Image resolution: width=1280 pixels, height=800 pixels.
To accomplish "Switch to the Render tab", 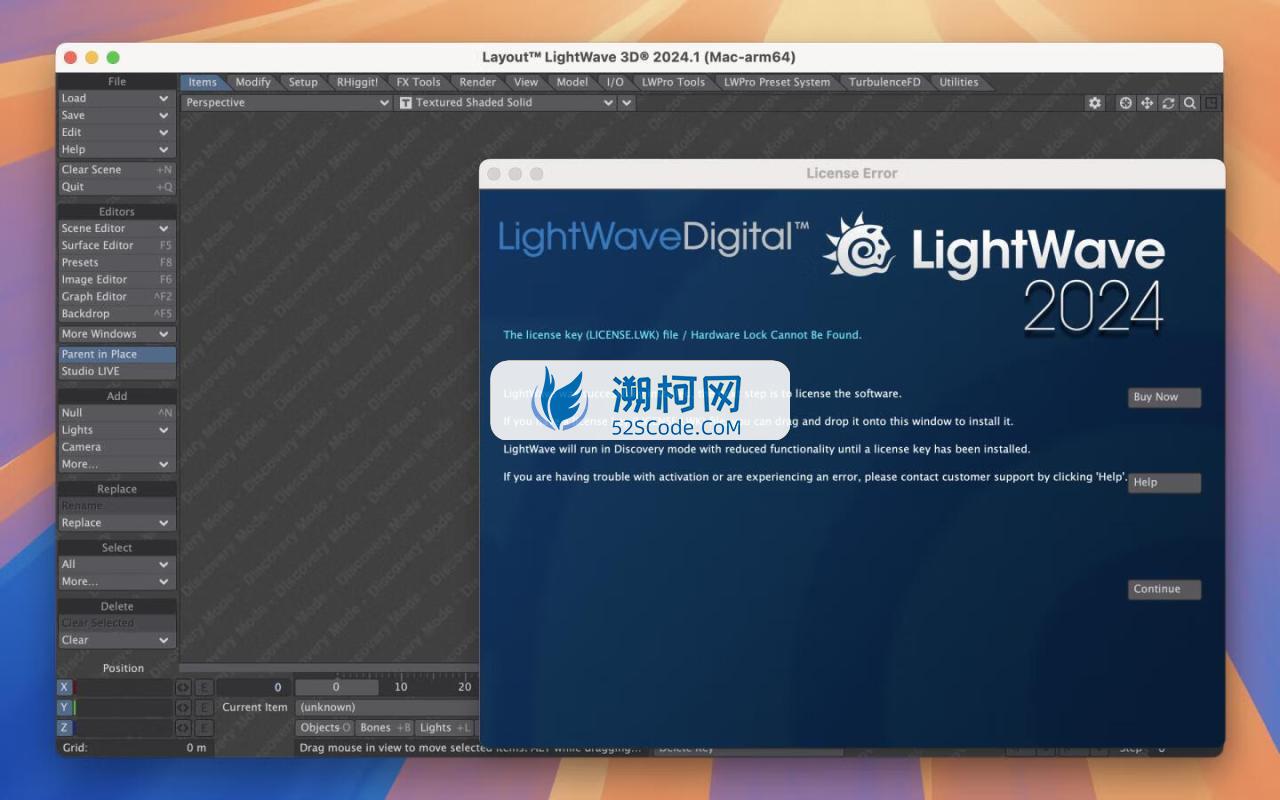I will click(x=478, y=82).
